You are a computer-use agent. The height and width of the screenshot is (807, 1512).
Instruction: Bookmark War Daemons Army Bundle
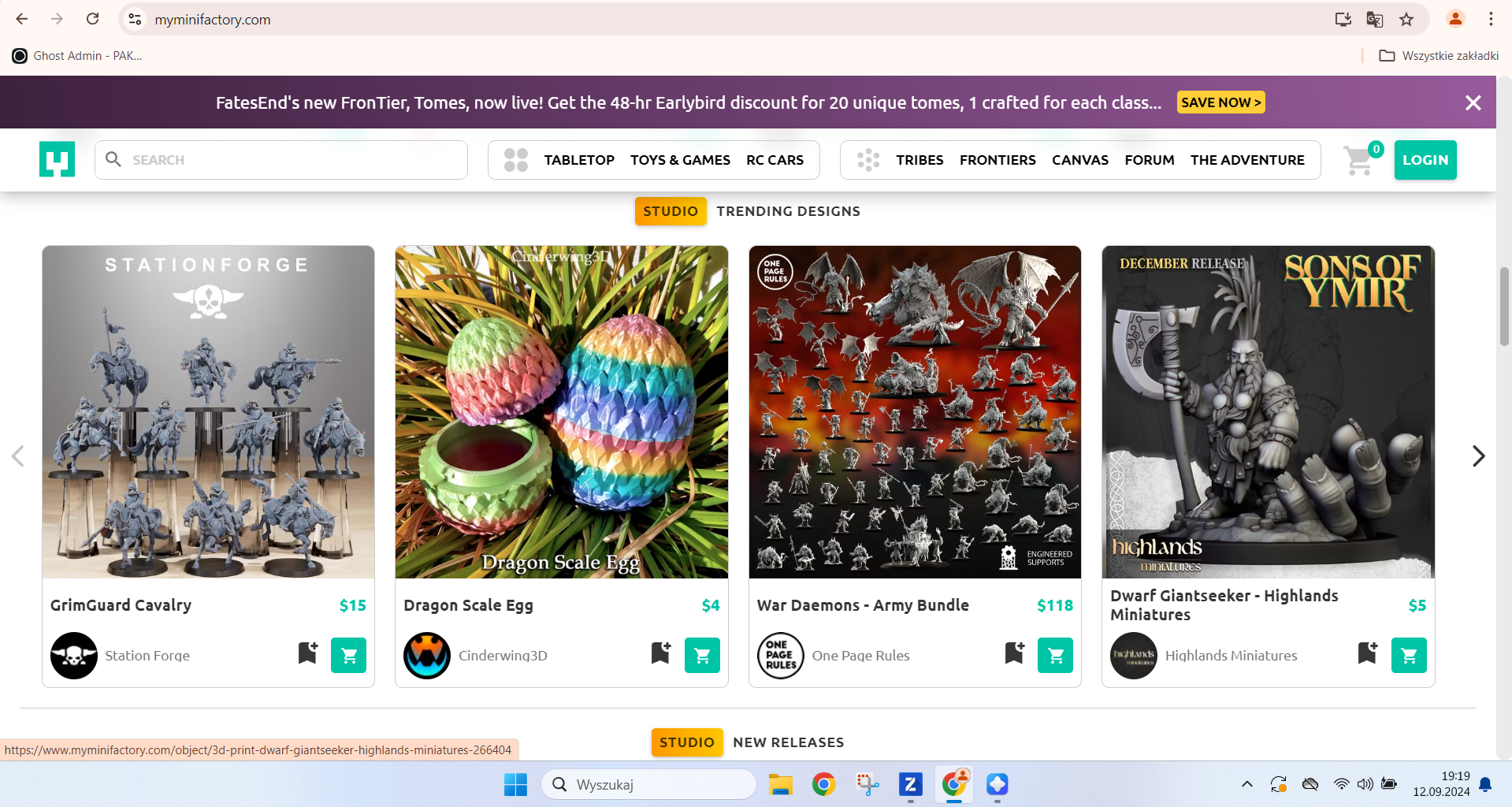click(1015, 653)
